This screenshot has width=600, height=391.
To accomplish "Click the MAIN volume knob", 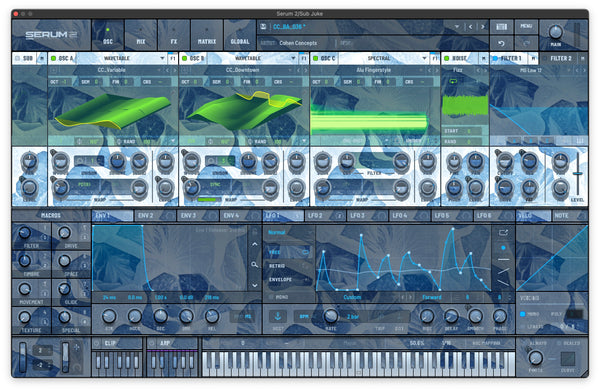I will [x=555, y=32].
